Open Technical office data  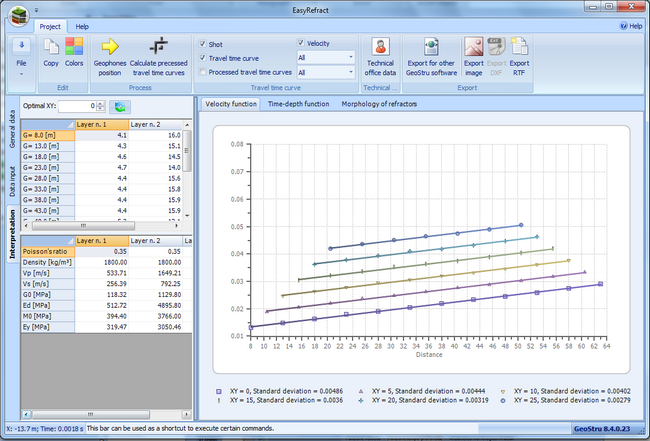pos(380,46)
